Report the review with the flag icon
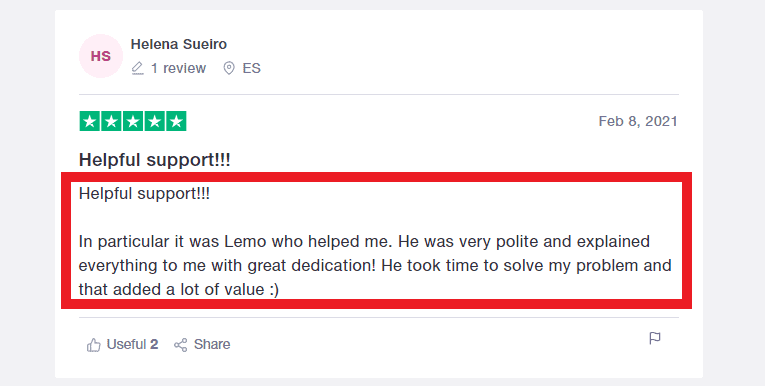The width and height of the screenshot is (765, 386). [655, 338]
